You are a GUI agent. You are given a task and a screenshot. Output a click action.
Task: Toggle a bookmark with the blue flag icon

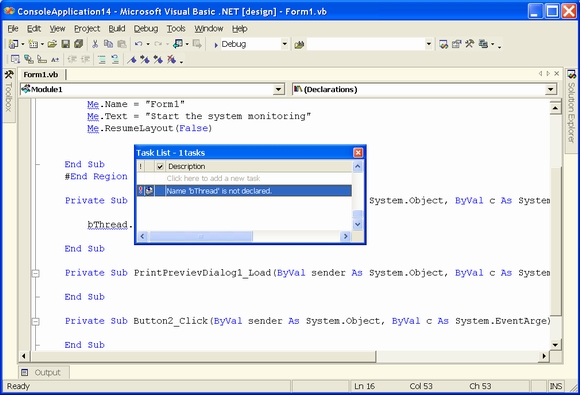132,59
